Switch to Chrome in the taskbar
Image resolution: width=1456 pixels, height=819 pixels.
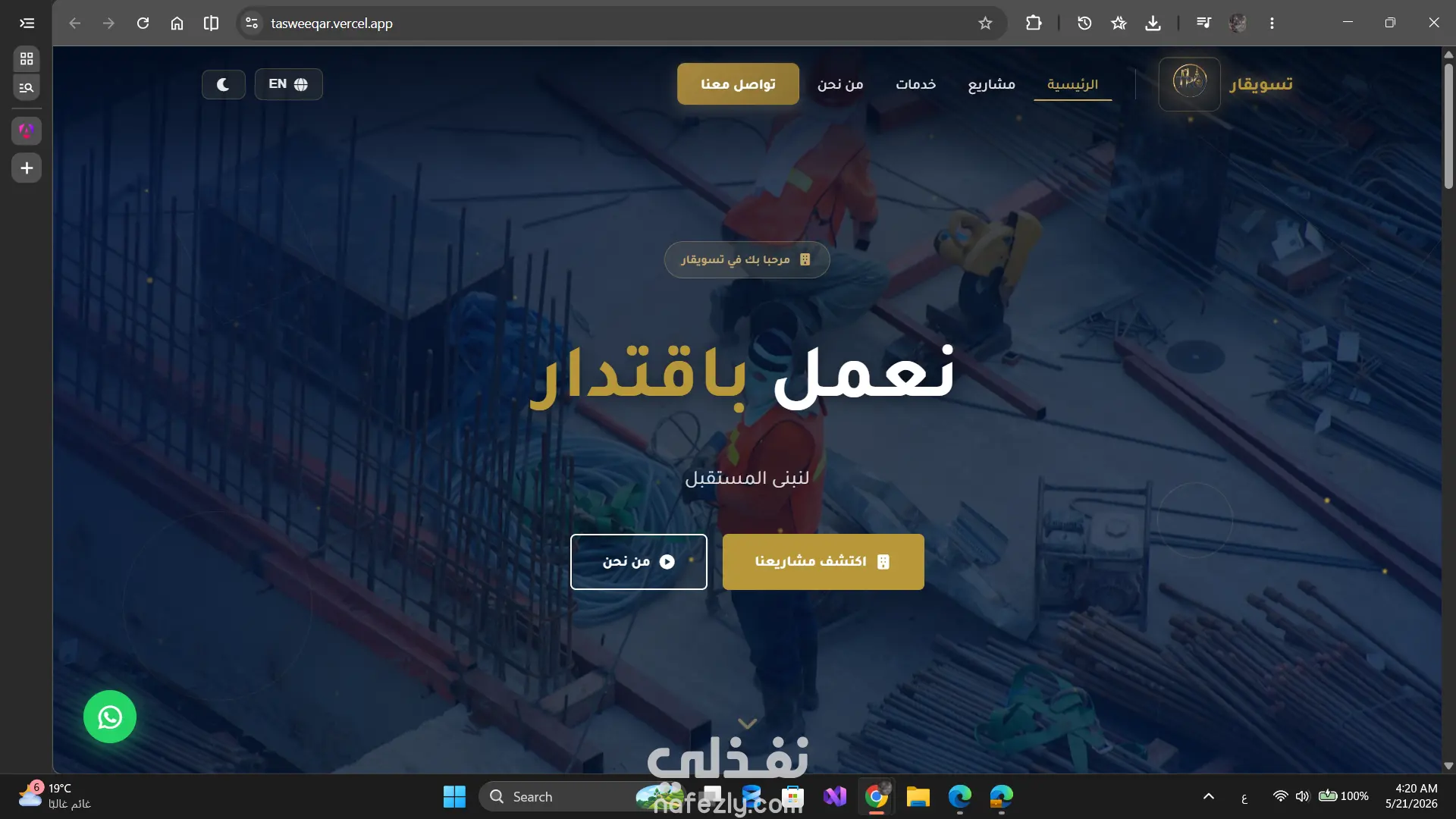877,796
